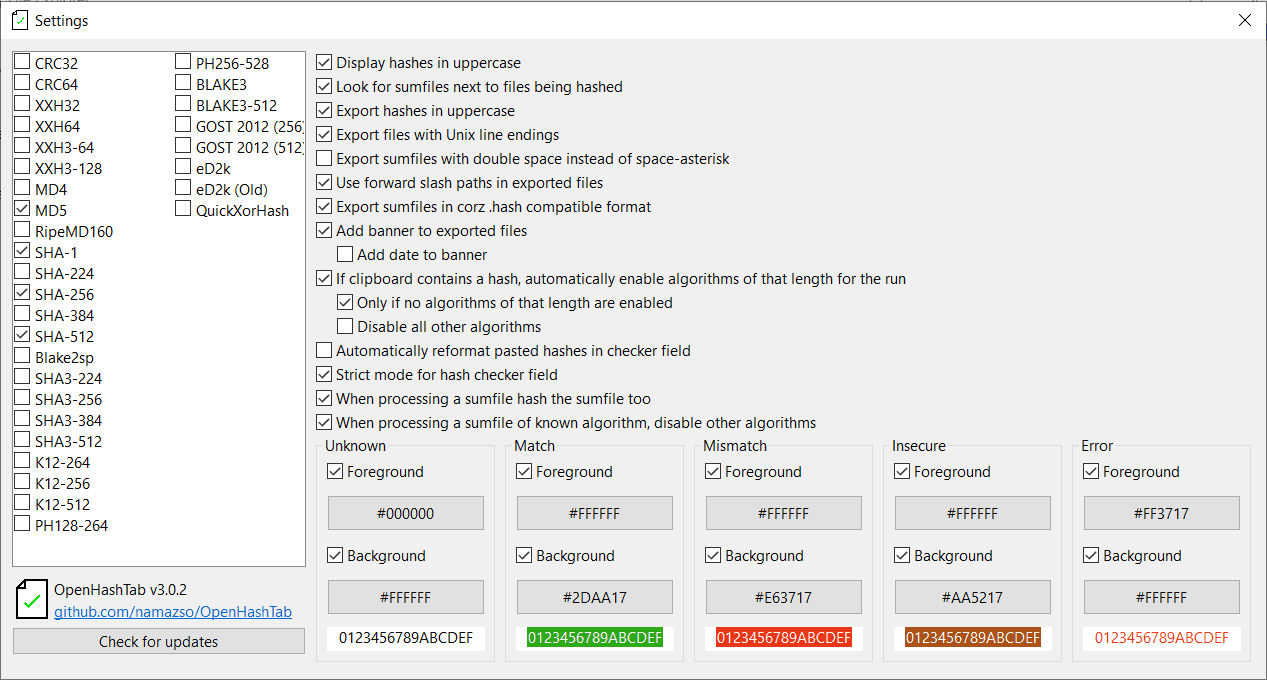Change Insecure background color #AA5217
The image size is (1267, 680).
973,597
